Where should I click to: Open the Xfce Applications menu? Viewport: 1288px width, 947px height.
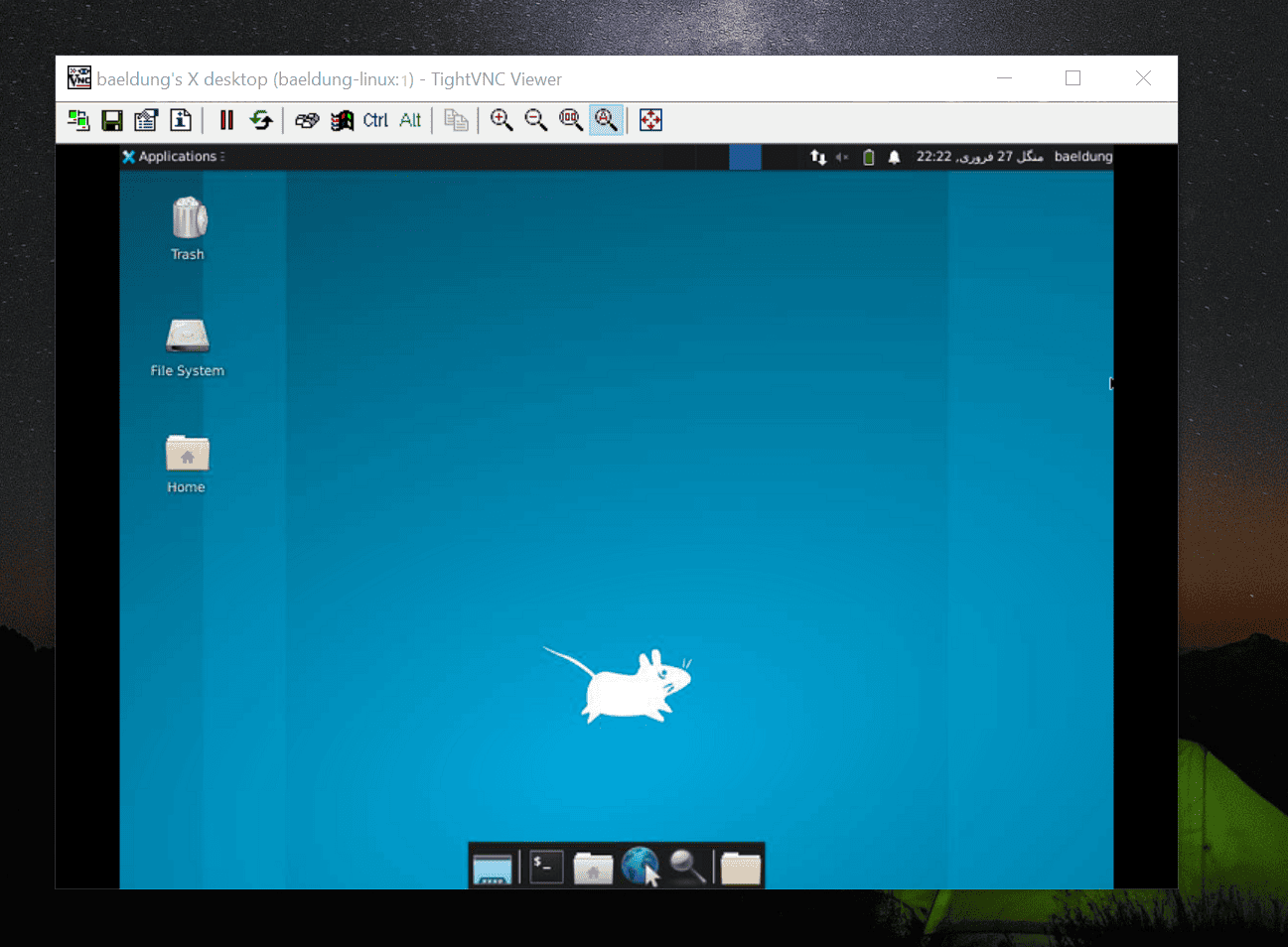tap(174, 157)
